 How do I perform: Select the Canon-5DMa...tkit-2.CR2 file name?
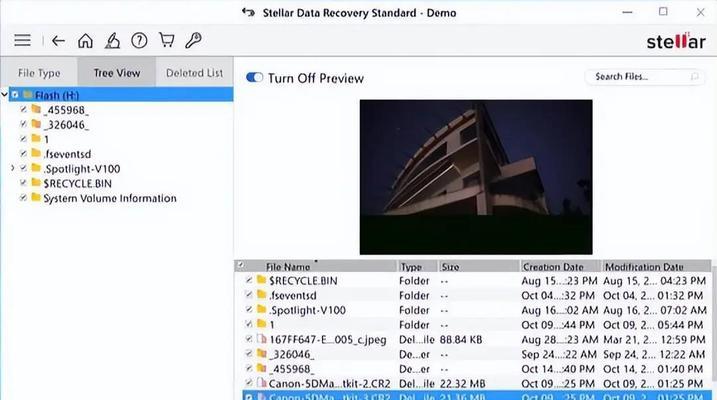pos(330,383)
